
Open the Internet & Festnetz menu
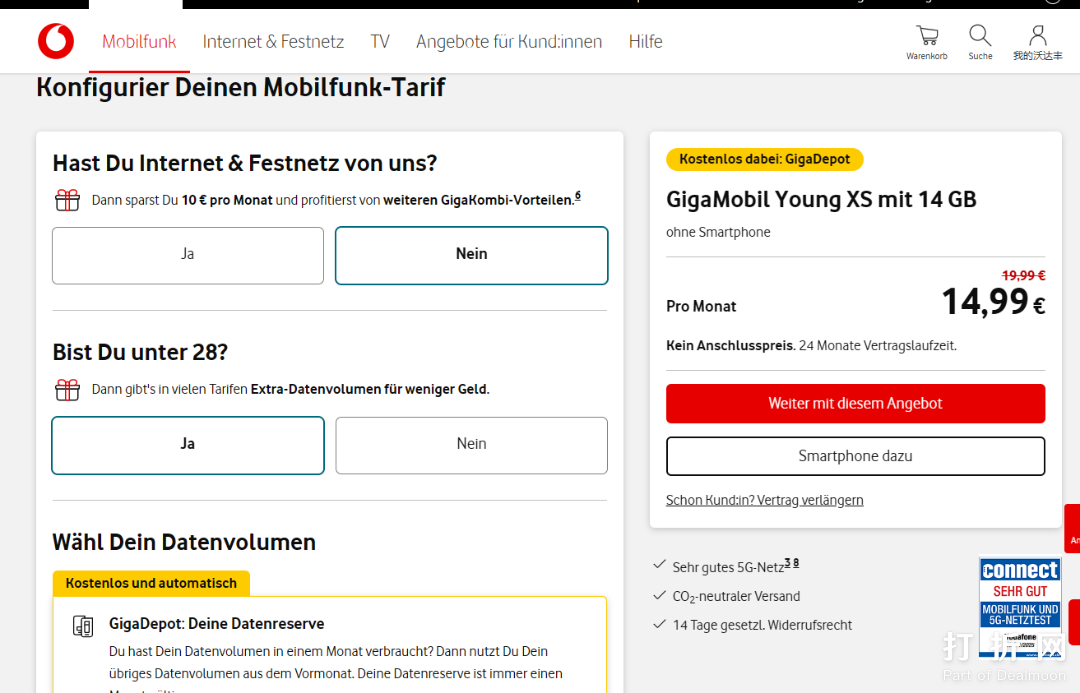(273, 42)
